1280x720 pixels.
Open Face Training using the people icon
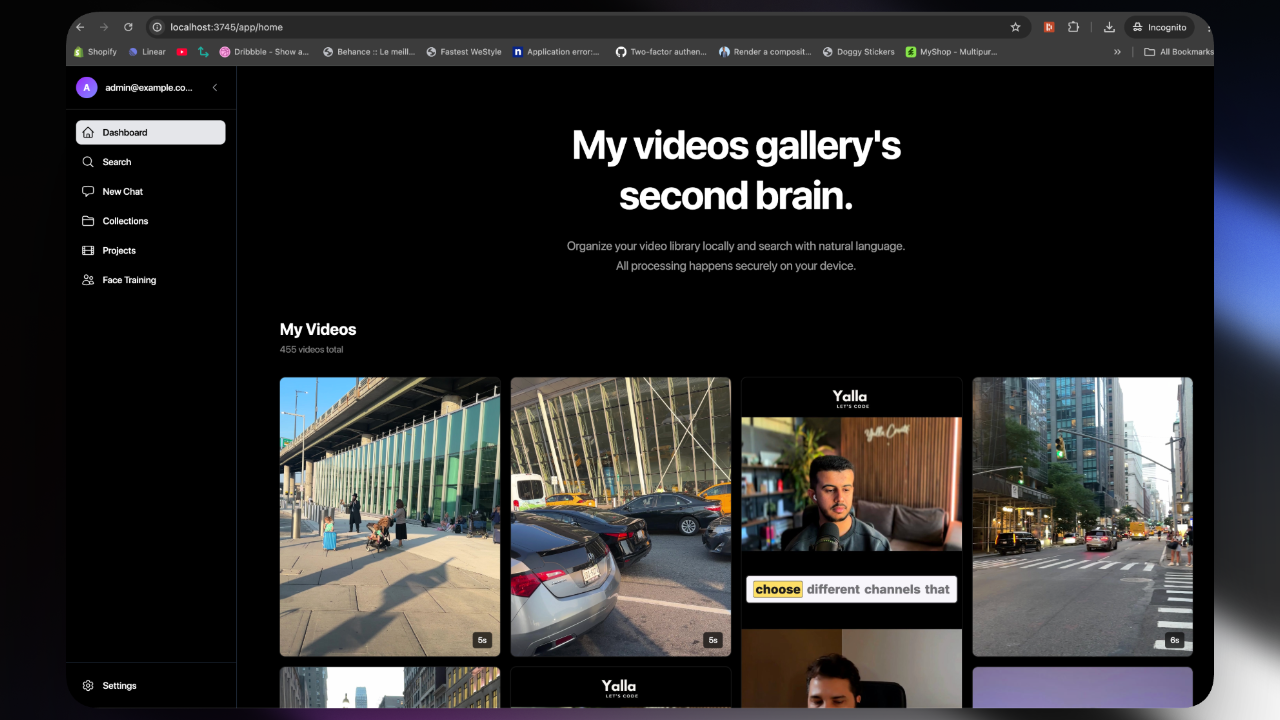click(88, 280)
